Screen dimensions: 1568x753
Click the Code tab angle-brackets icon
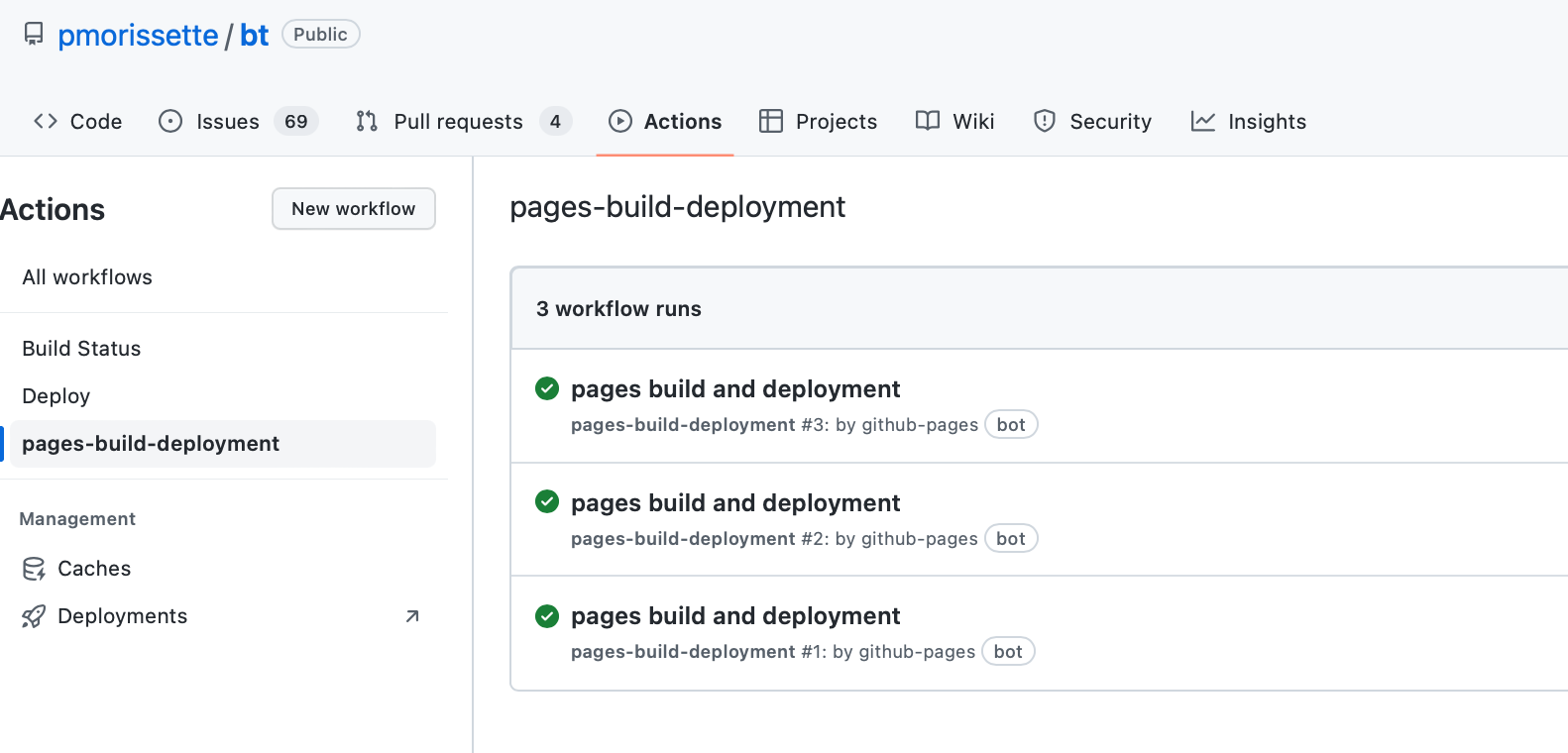(46, 121)
